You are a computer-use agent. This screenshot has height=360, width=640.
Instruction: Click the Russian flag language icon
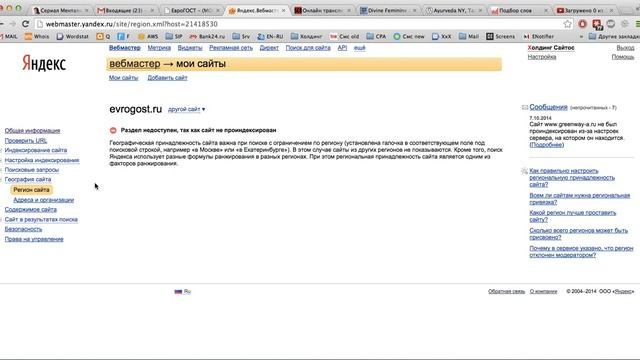click(x=178, y=291)
